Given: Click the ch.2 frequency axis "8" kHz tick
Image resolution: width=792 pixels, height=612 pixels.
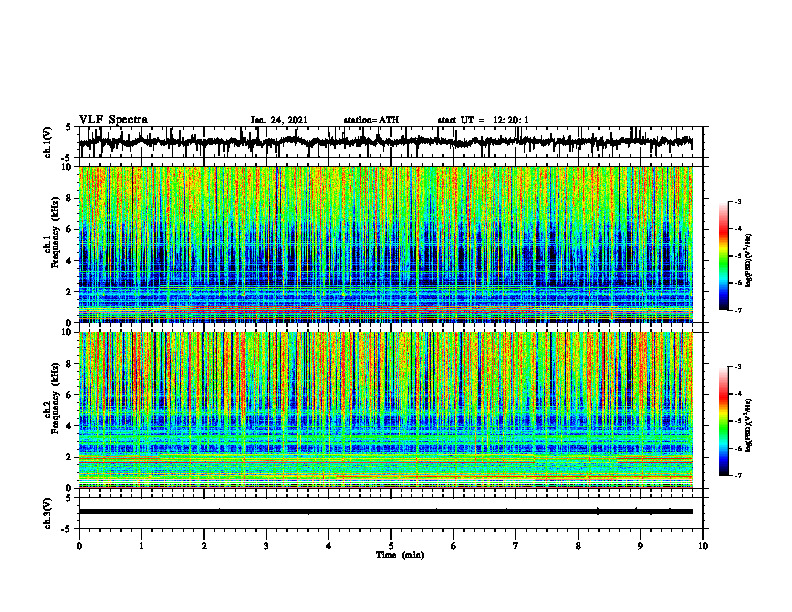Looking at the screenshot, I should (x=71, y=364).
